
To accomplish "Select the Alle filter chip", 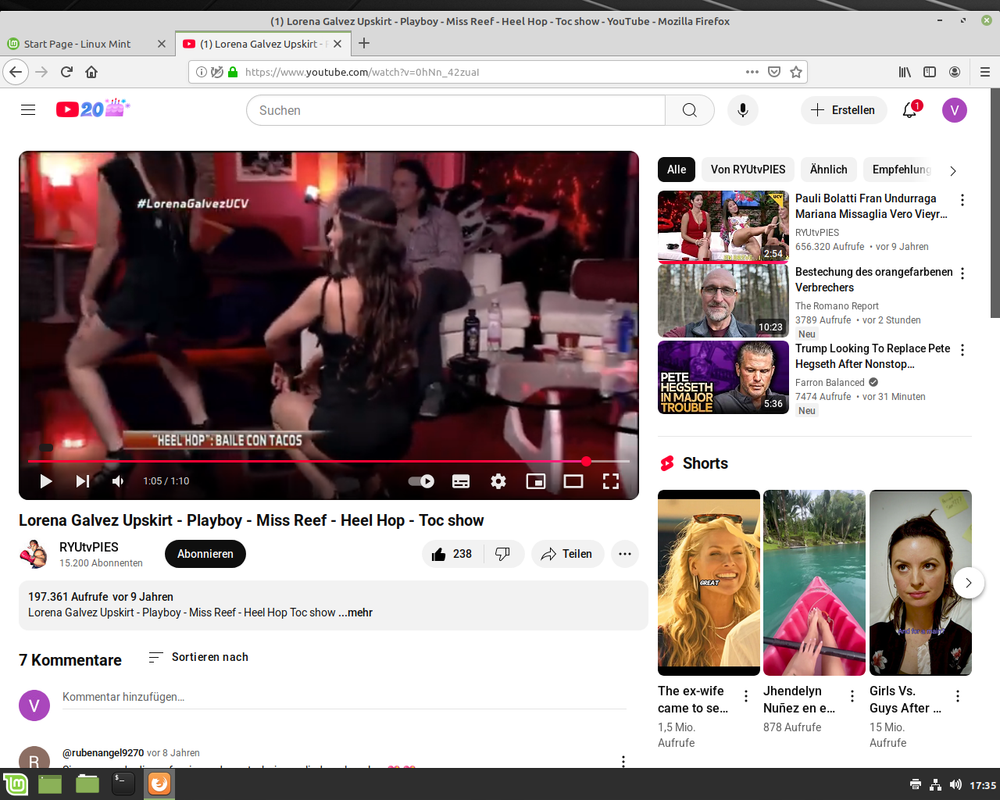I will coord(676,170).
